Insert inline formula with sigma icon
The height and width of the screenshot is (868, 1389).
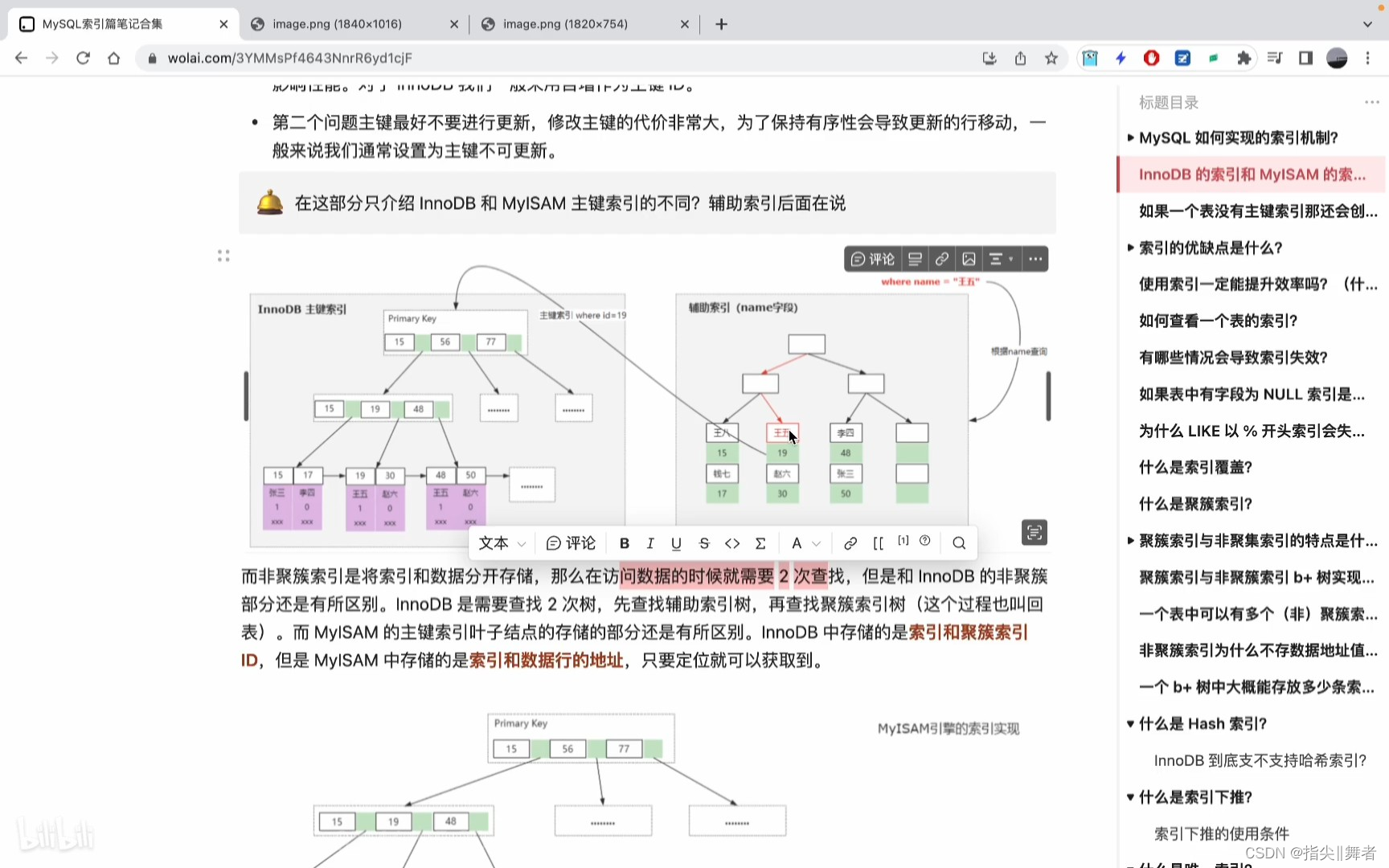pos(760,543)
